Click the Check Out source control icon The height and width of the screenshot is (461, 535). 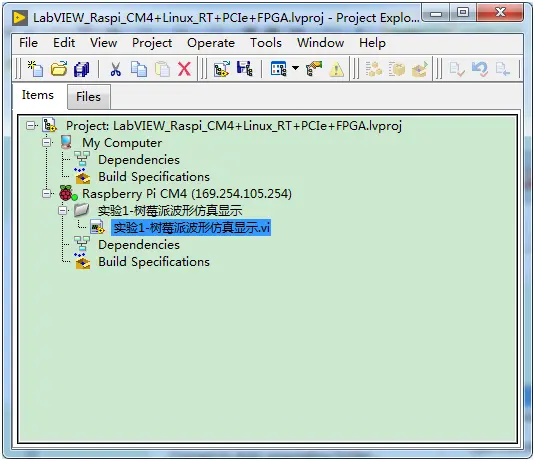click(503, 69)
